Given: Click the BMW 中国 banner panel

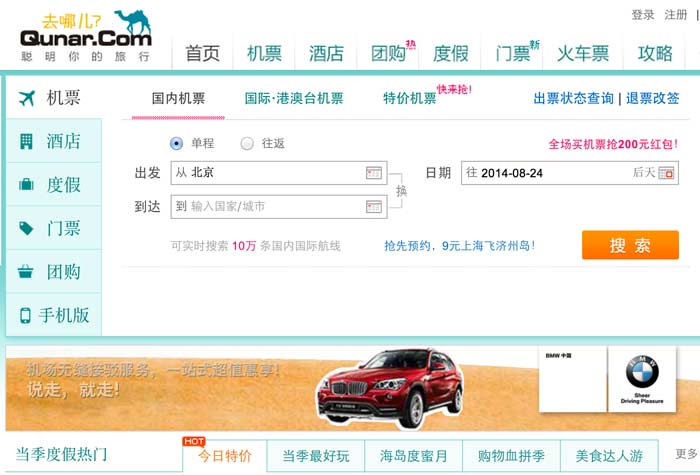Looking at the screenshot, I should pyautogui.click(x=572, y=379).
